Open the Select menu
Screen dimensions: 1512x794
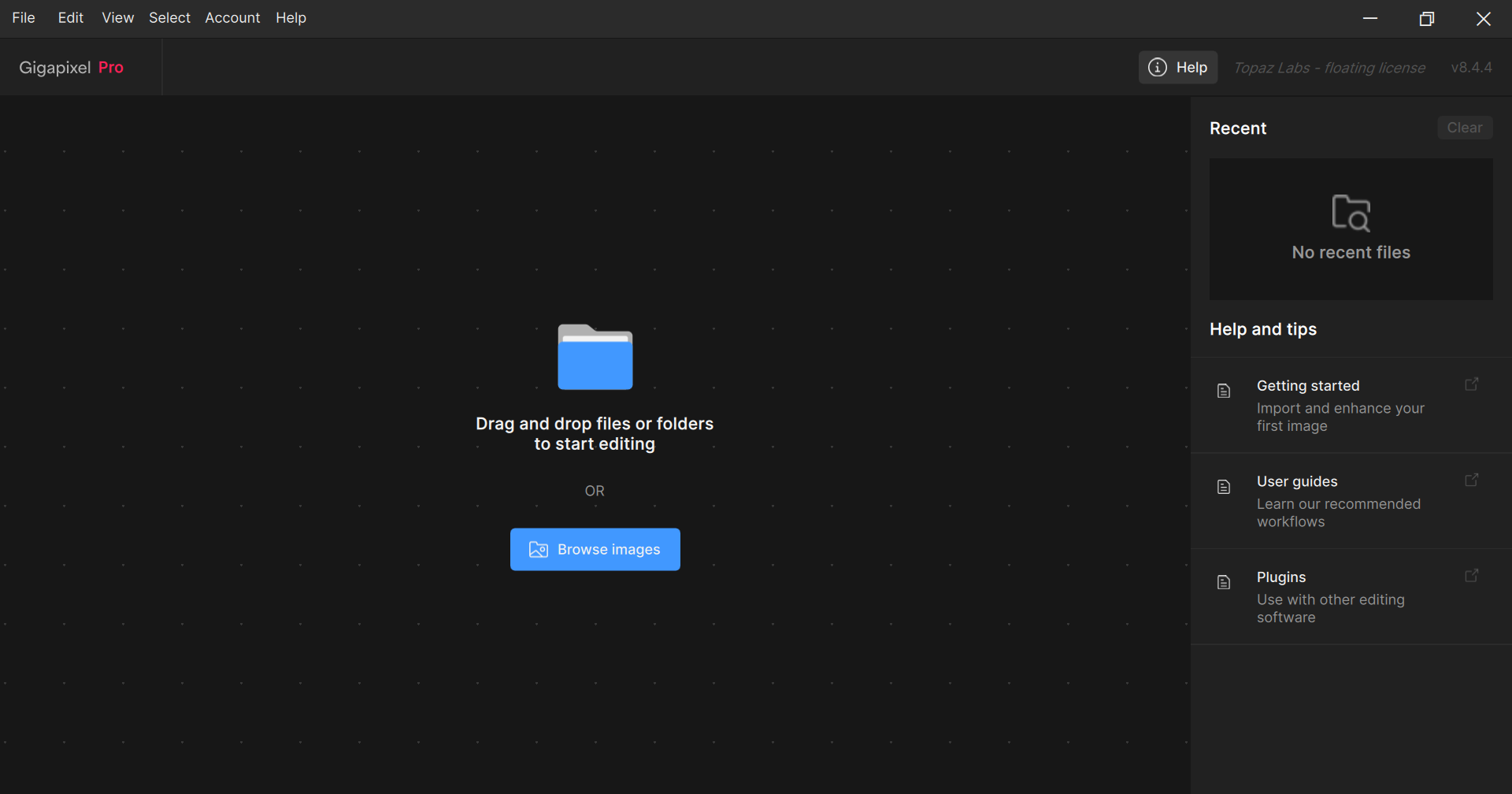(169, 17)
